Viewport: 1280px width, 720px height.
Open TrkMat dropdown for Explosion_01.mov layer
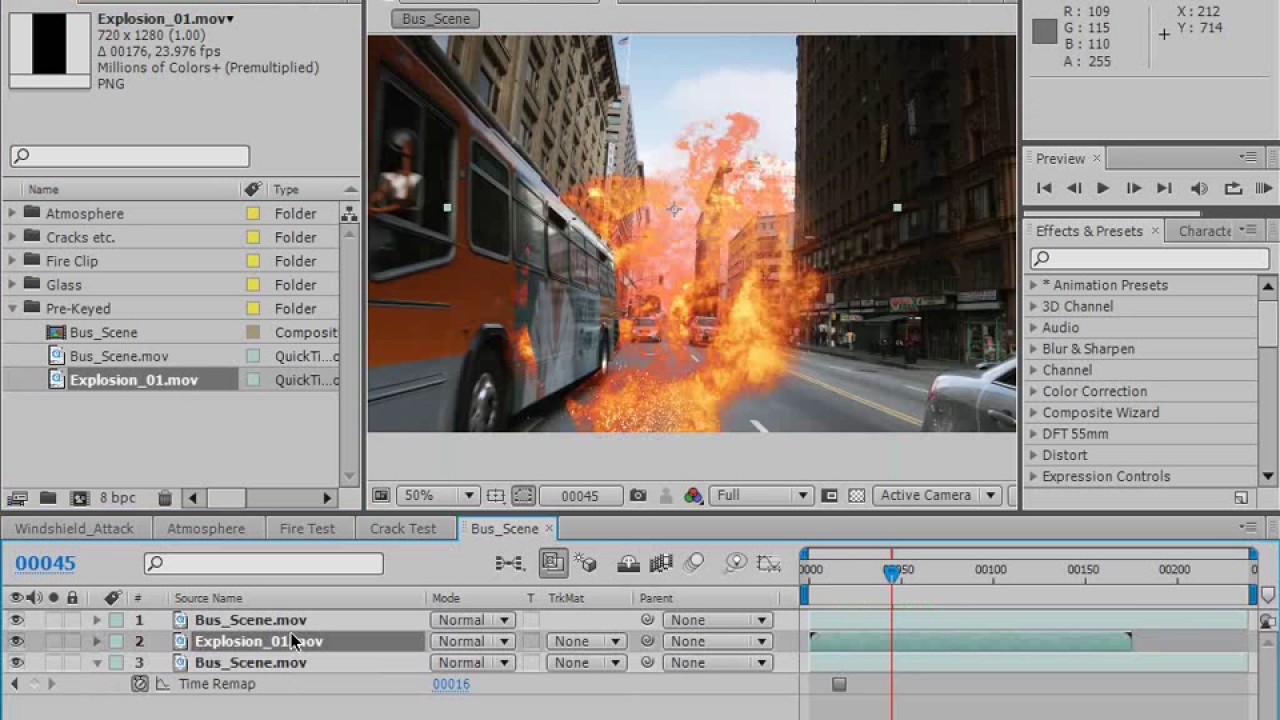[586, 641]
